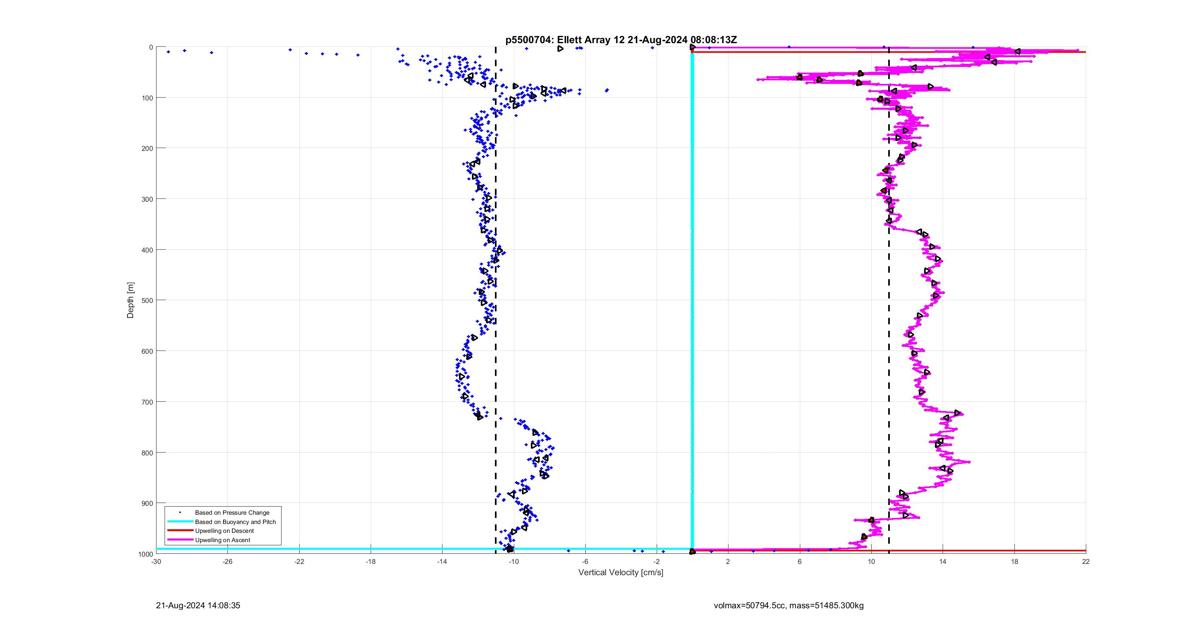
Task: Click the positive '18' velocity axis tick label
Action: tap(1014, 561)
